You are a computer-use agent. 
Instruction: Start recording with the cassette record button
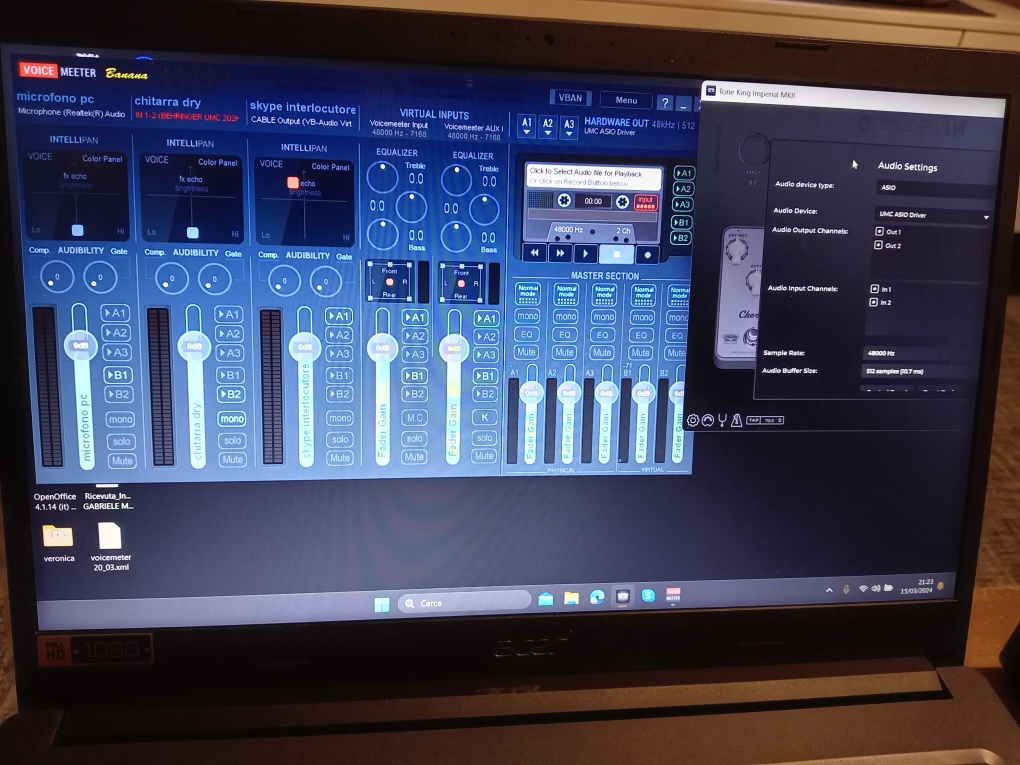(x=647, y=255)
